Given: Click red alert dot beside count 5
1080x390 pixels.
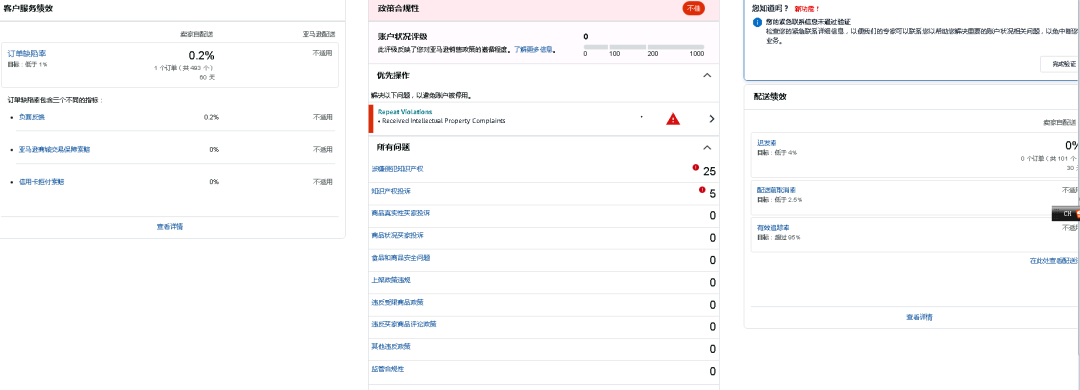Looking at the screenshot, I should tap(702, 189).
